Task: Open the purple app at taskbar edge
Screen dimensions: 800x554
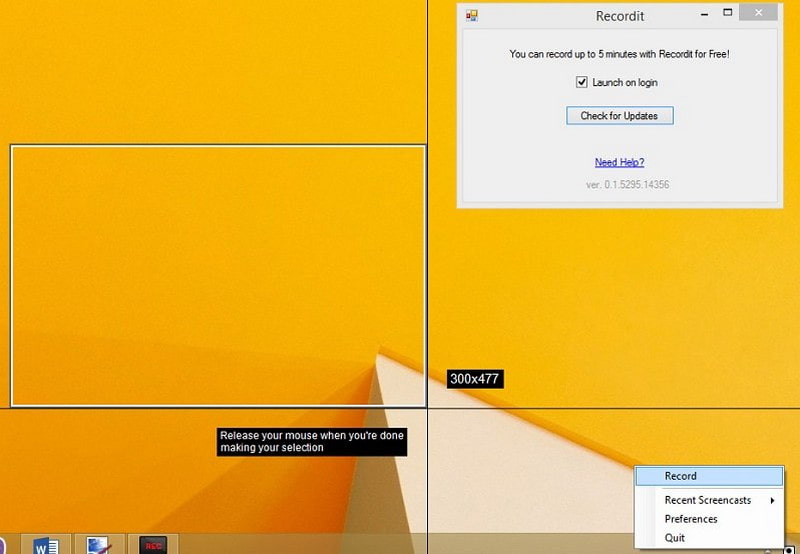Action: pyautogui.click(x=3, y=545)
